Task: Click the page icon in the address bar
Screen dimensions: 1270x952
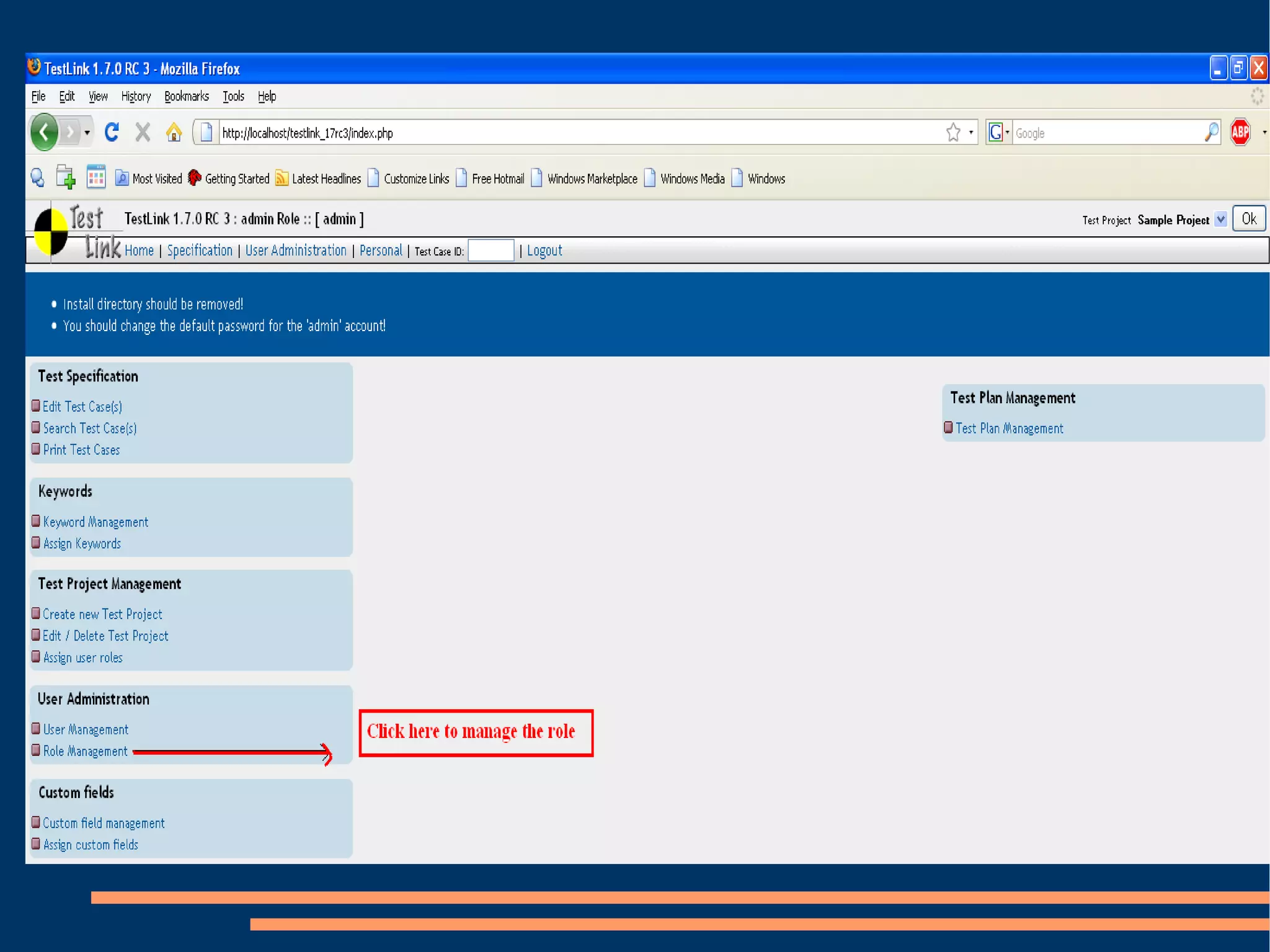Action: [x=206, y=132]
